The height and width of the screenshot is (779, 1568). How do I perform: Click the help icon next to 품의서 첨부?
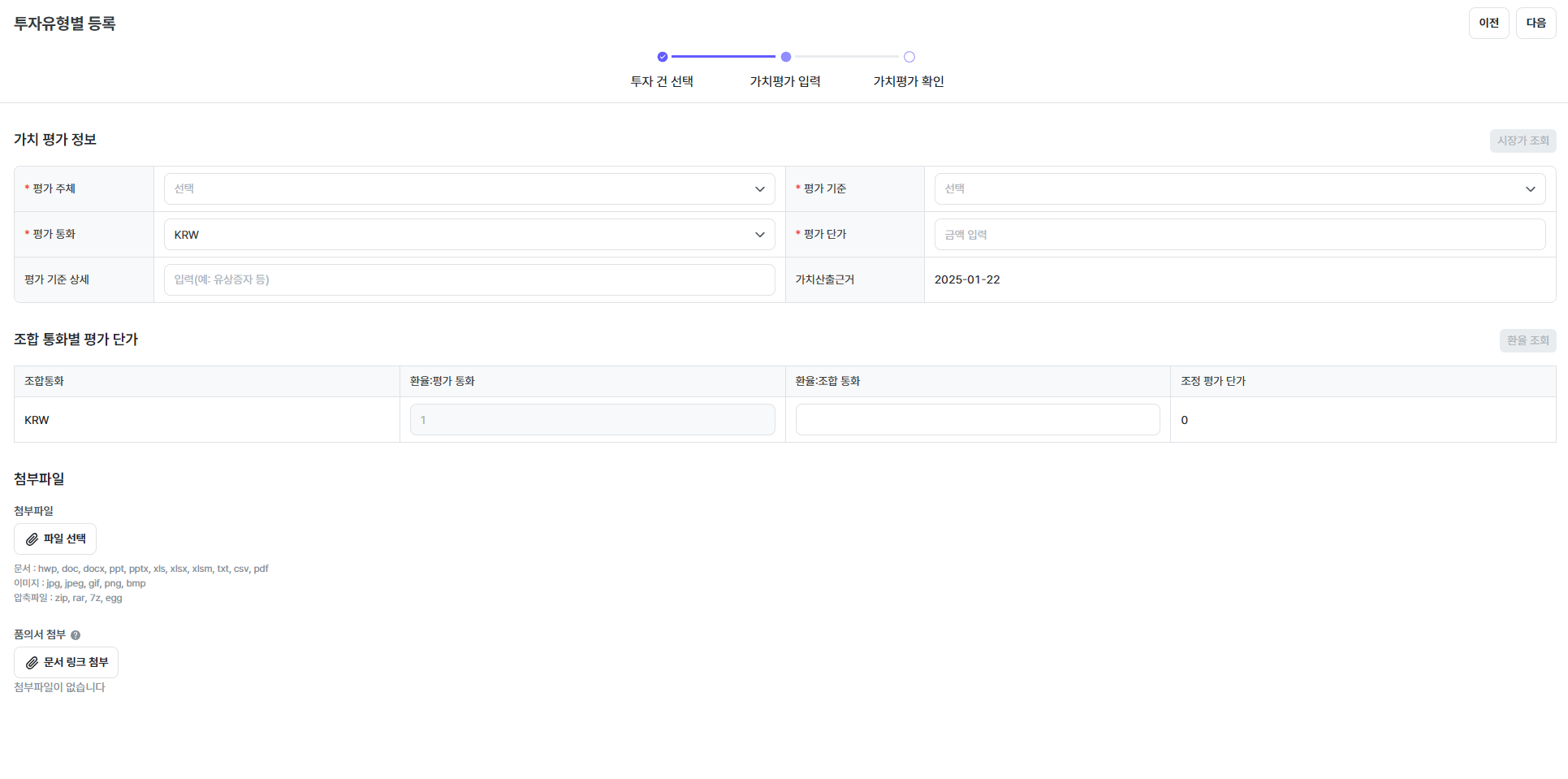(76, 635)
